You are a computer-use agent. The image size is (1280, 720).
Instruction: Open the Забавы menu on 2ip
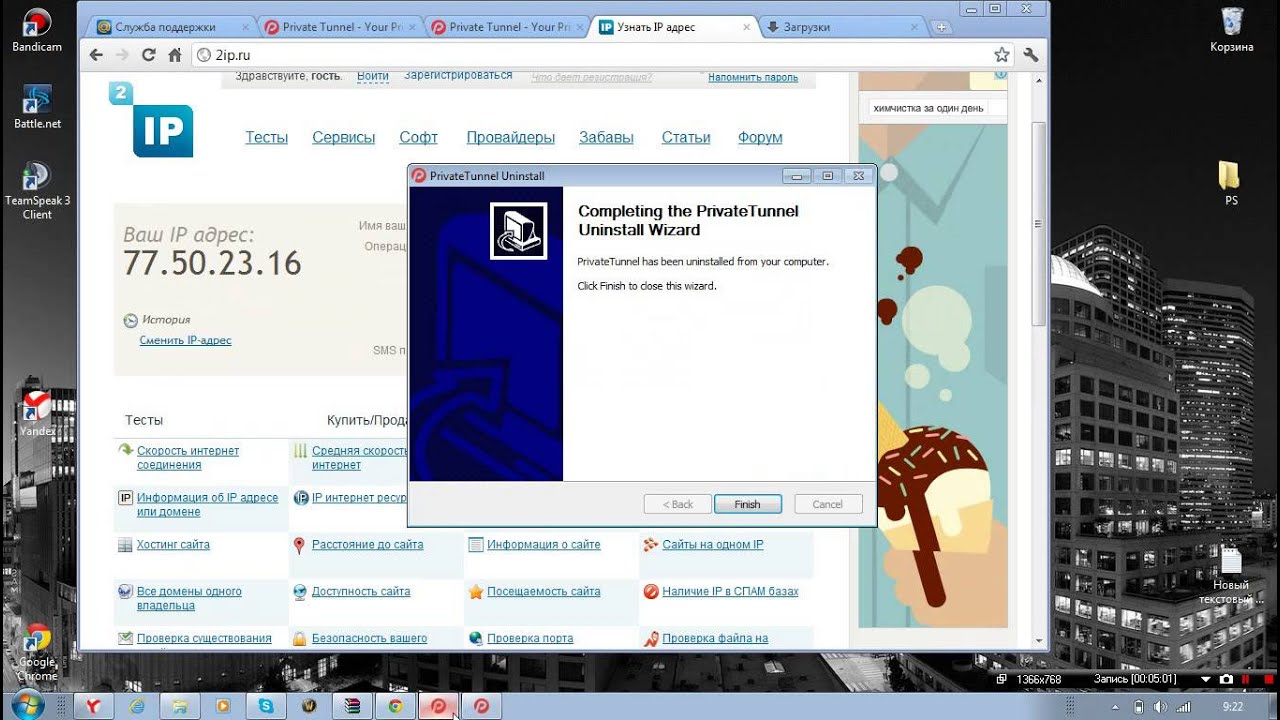pyautogui.click(x=606, y=138)
